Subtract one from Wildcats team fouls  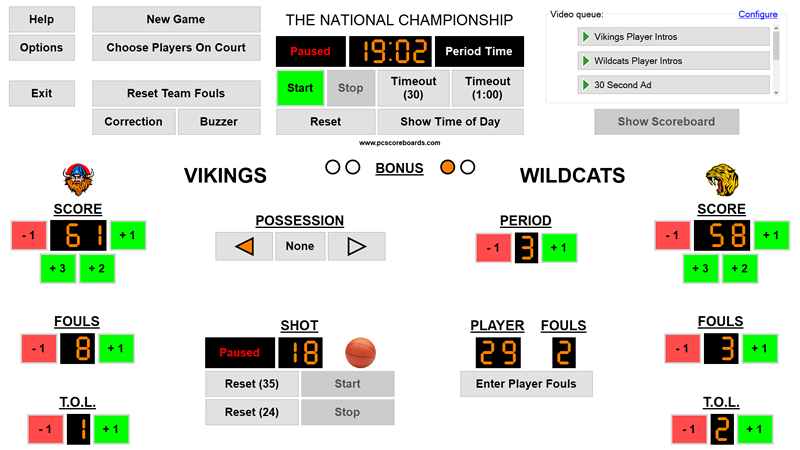[x=683, y=349]
